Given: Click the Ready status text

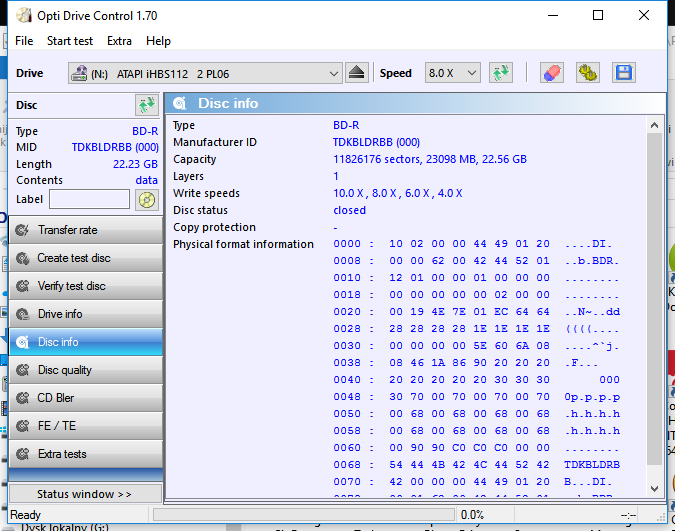Looking at the screenshot, I should tap(25, 515).
